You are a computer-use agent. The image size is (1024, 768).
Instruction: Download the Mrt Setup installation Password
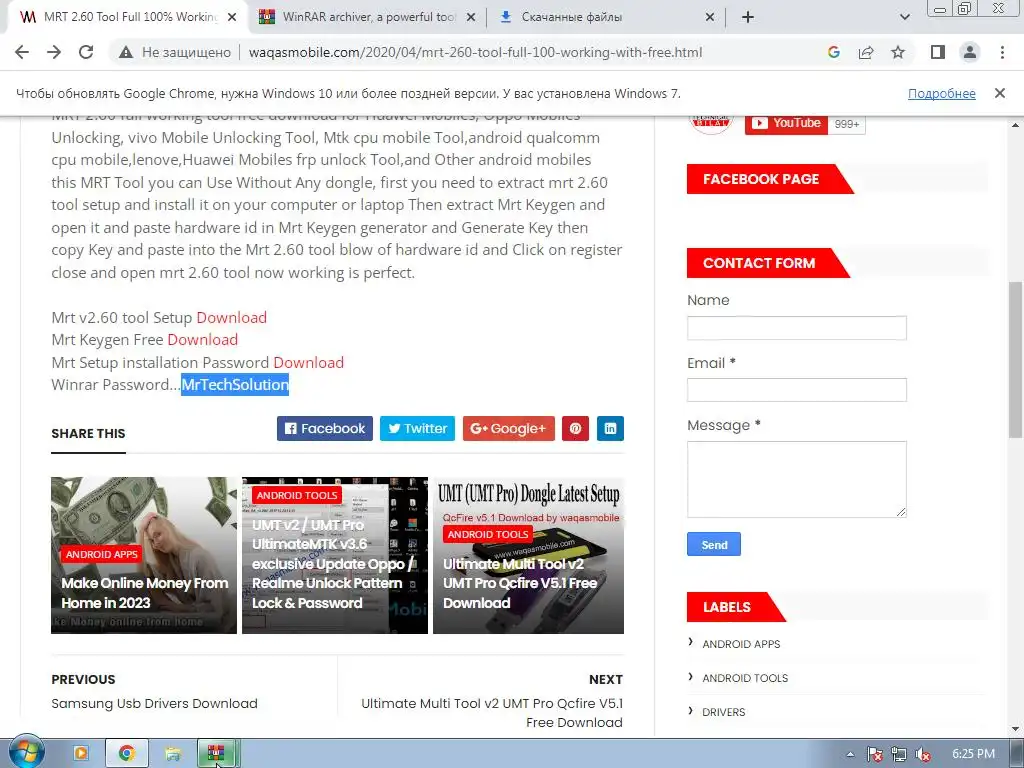coord(308,362)
